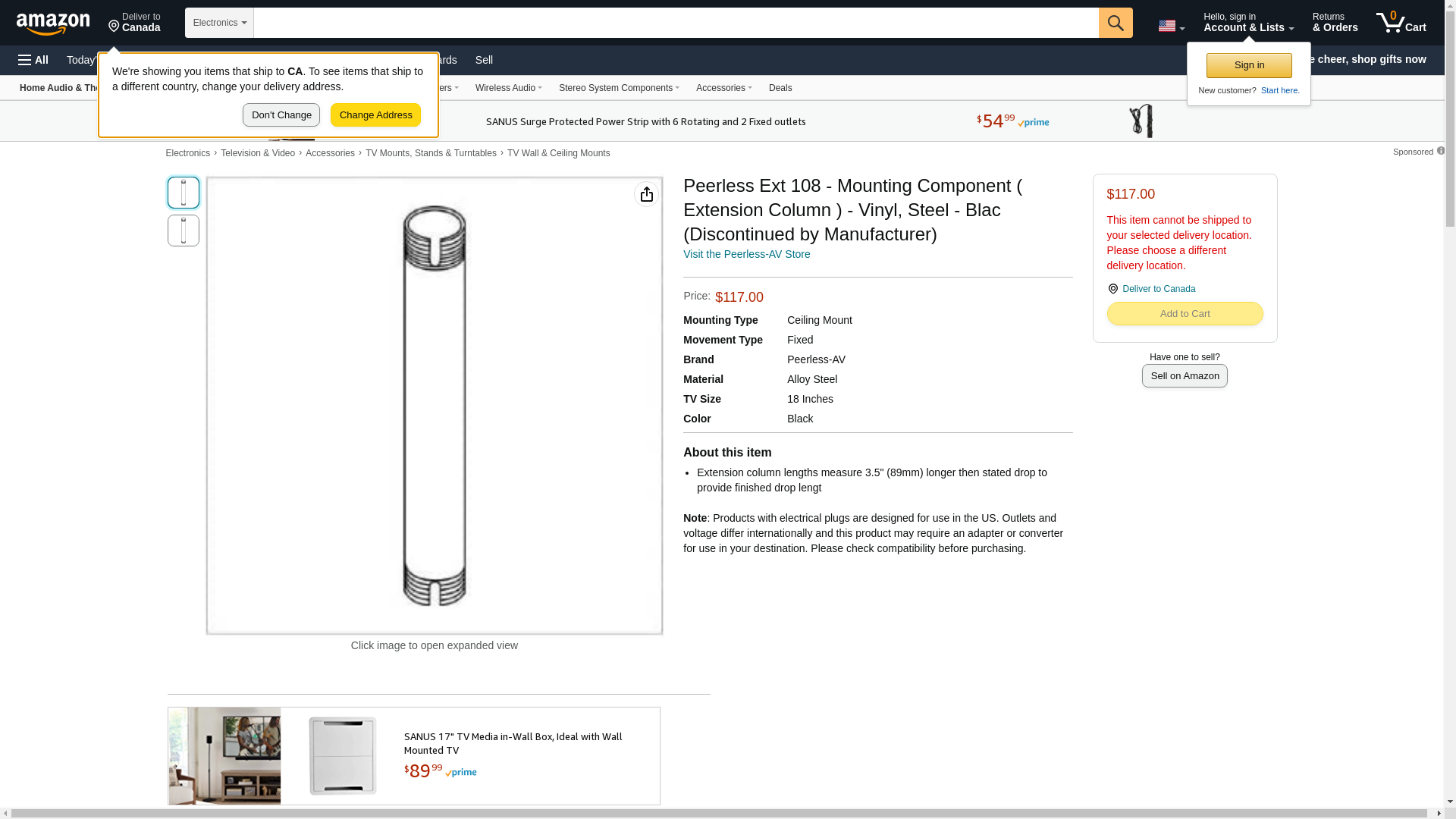Expand the Wireless Audio menu
This screenshot has height=819, width=1456.
pos(508,88)
